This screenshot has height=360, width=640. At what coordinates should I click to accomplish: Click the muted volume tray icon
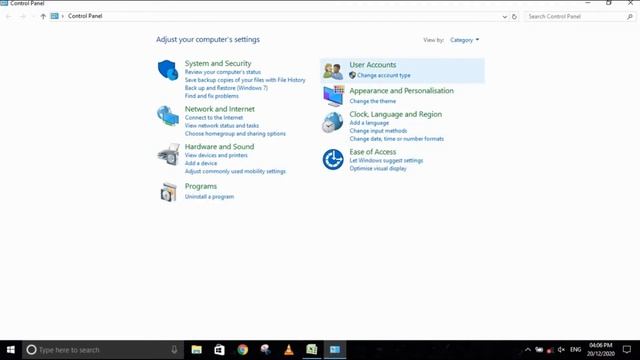[561, 350]
